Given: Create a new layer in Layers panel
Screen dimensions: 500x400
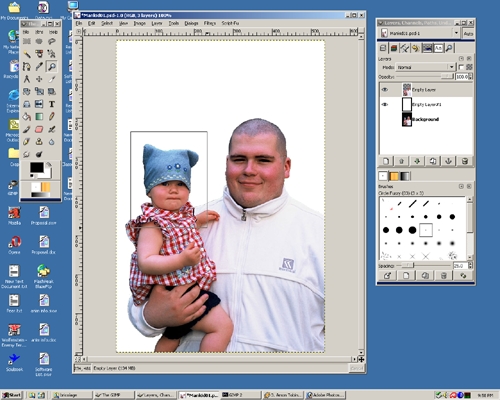Looking at the screenshot, I should 386,161.
